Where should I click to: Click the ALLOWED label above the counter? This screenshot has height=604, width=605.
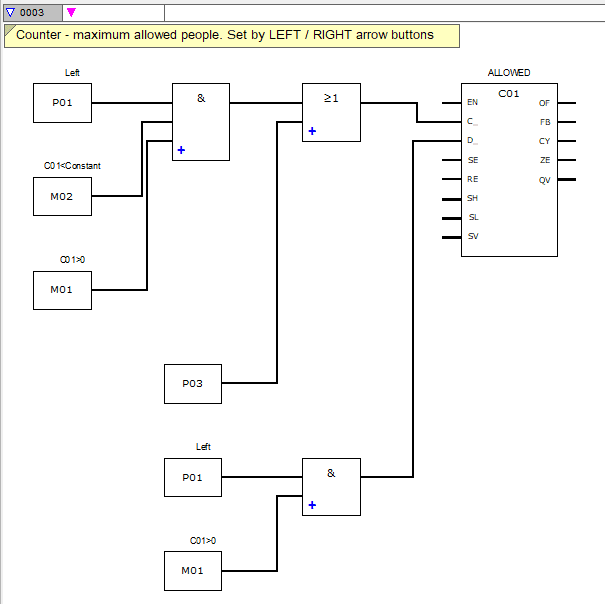(509, 73)
